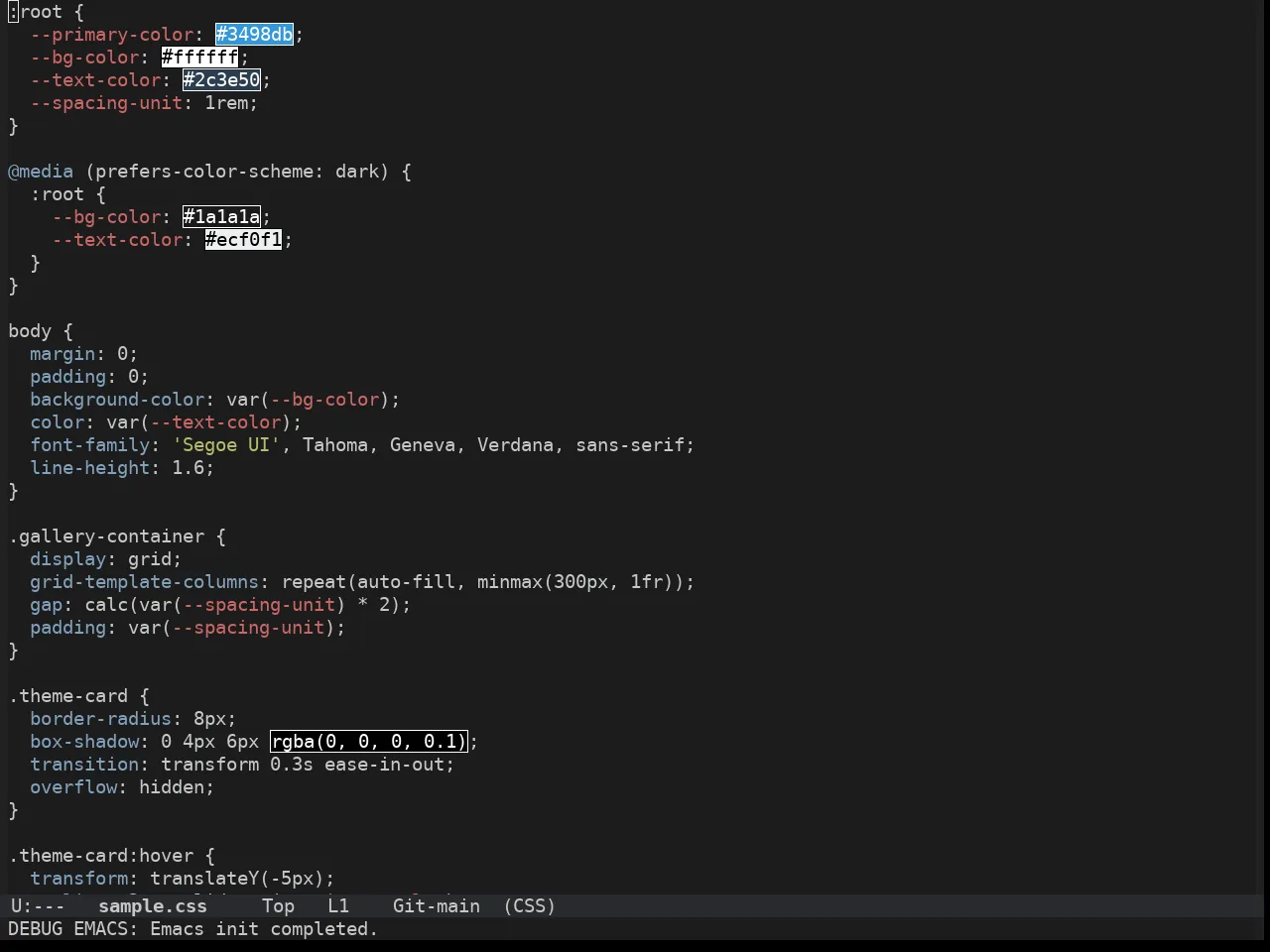
Task: Place cursor on --primary-color property
Action: coord(111,35)
